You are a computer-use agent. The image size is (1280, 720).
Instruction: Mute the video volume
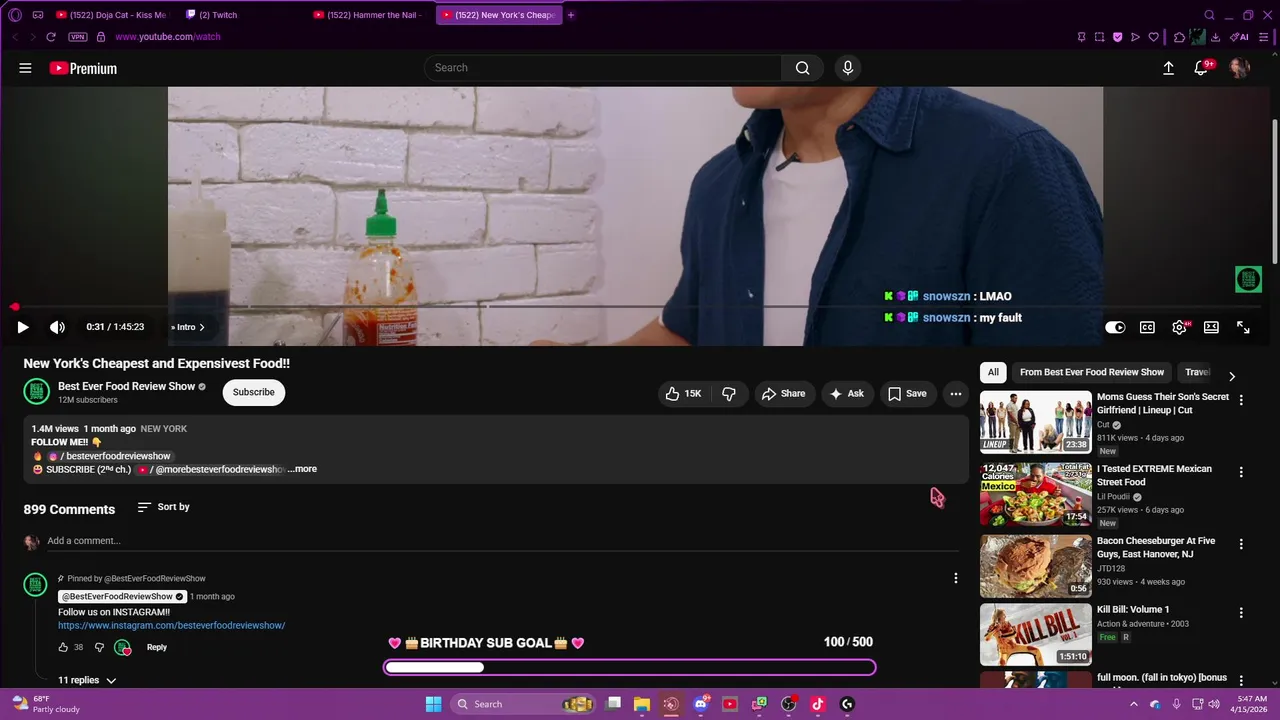pos(57,327)
